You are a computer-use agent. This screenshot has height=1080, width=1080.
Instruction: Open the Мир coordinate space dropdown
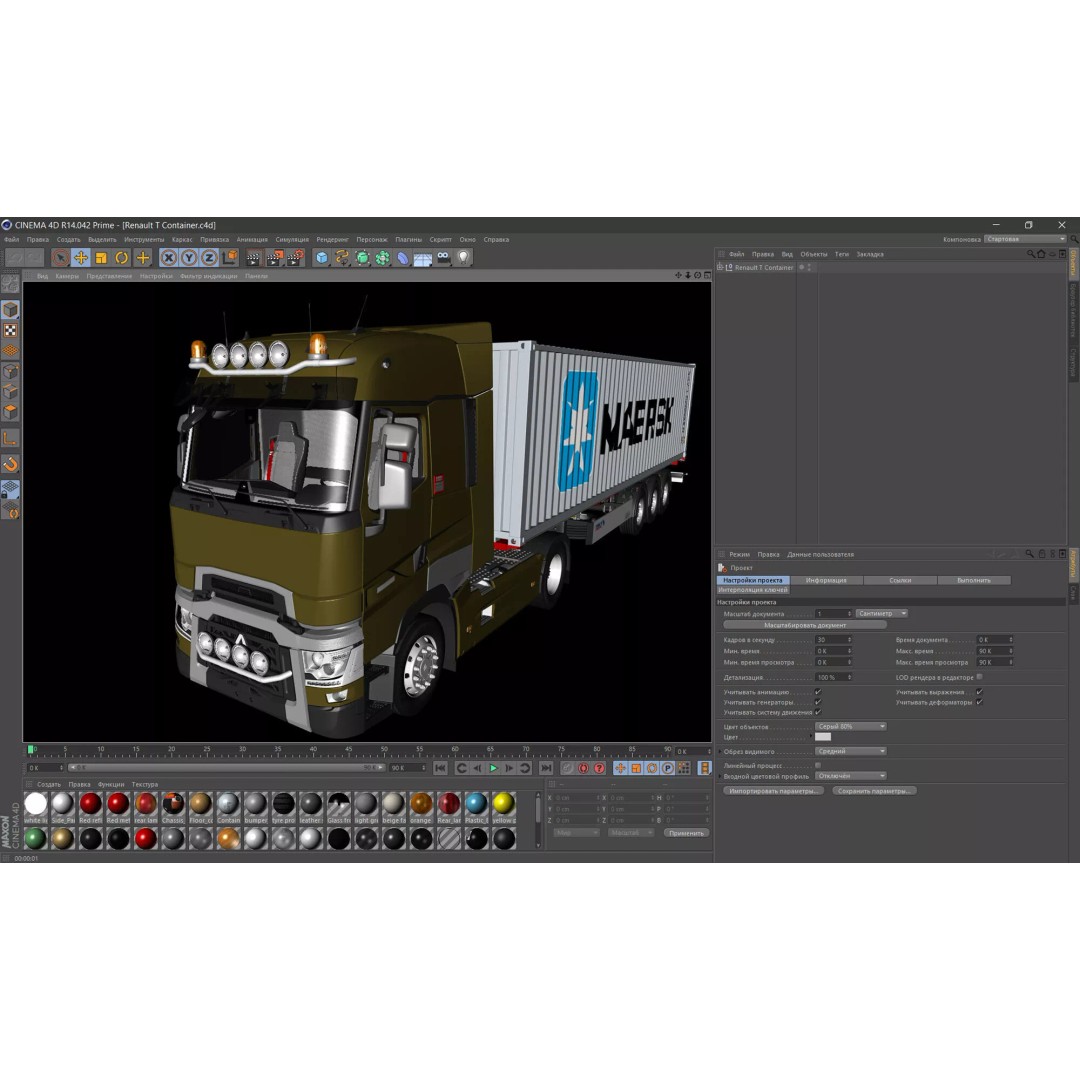577,833
